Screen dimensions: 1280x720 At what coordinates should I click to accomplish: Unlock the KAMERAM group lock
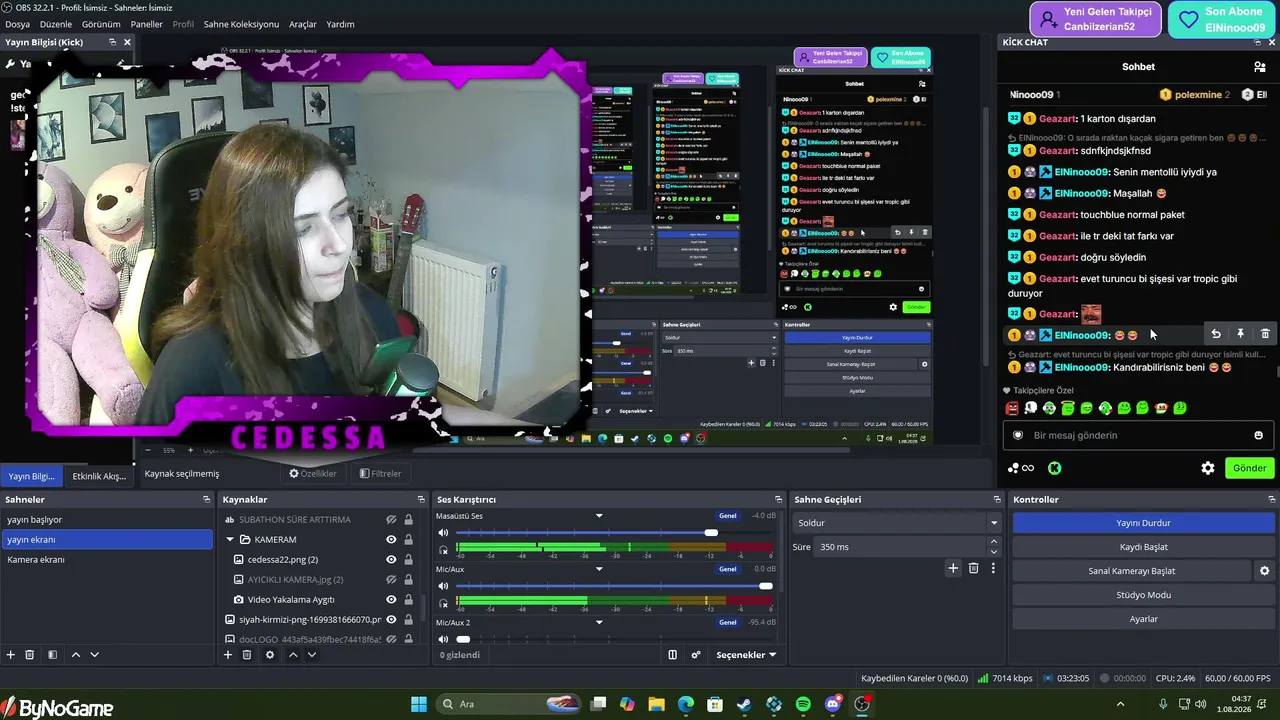(x=408, y=540)
